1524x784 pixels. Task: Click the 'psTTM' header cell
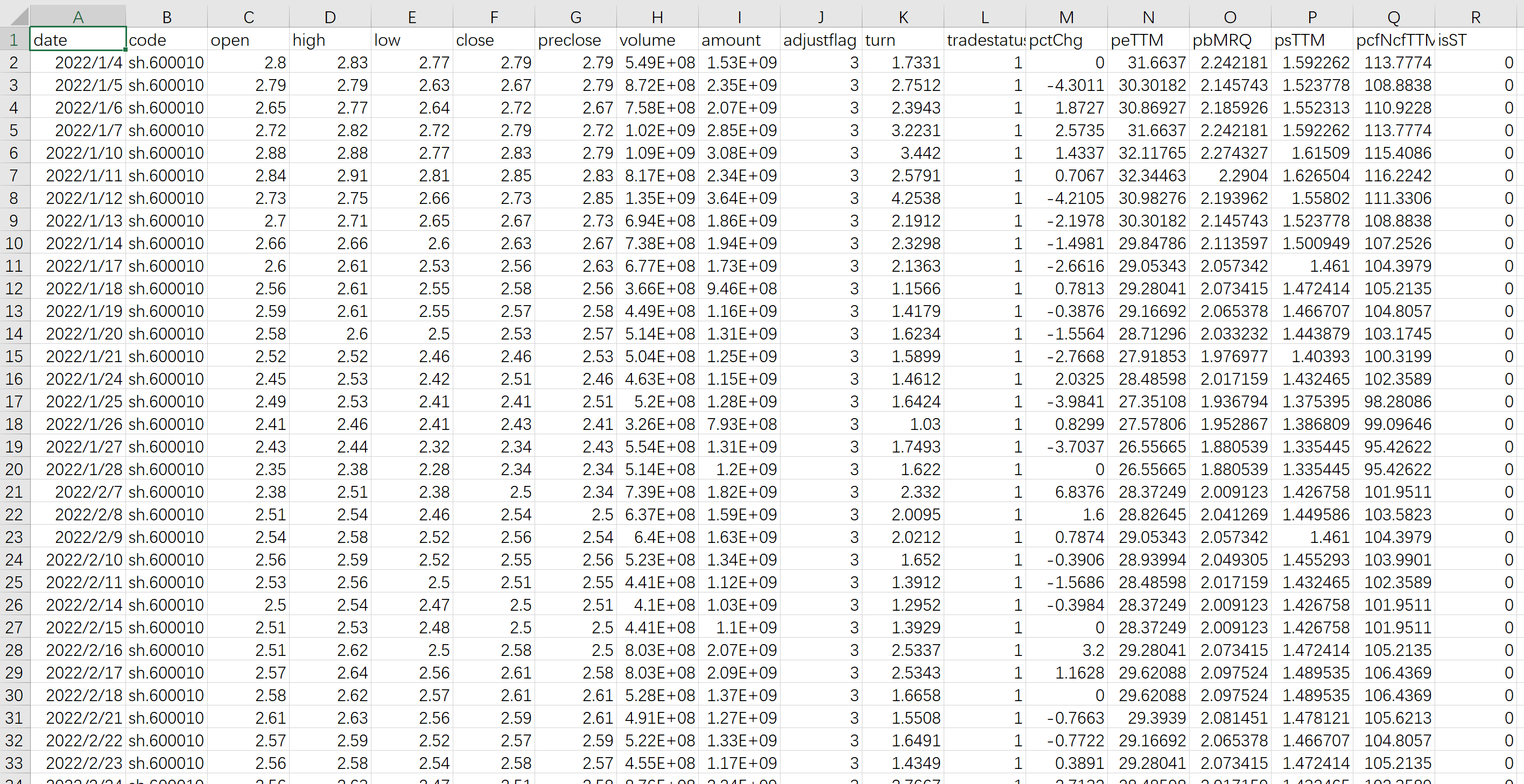(1312, 40)
